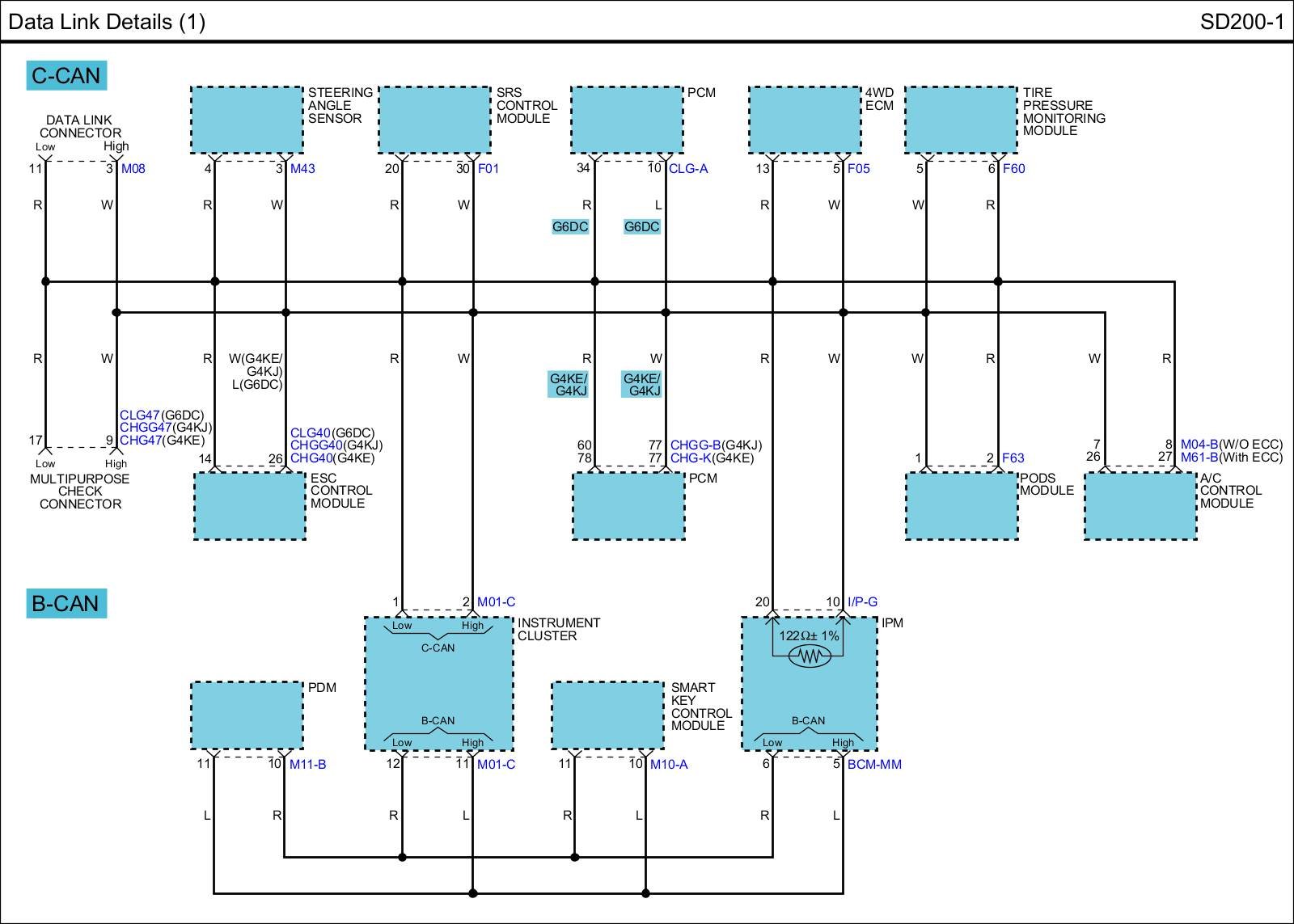Viewport: 1294px width, 924px height.
Task: Select the CHGG-B connector link
Action: tap(695, 445)
